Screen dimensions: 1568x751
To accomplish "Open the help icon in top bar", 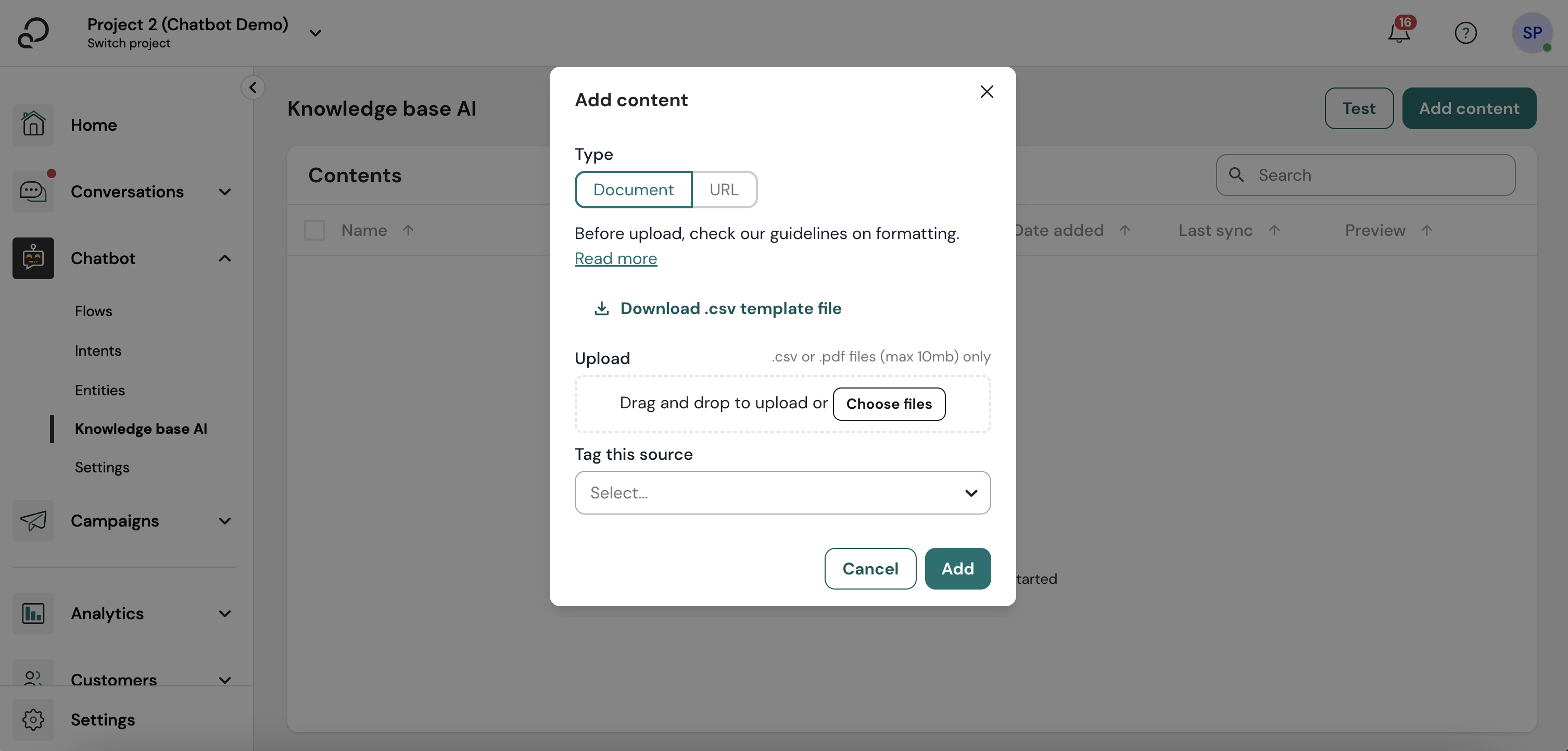I will point(1466,33).
